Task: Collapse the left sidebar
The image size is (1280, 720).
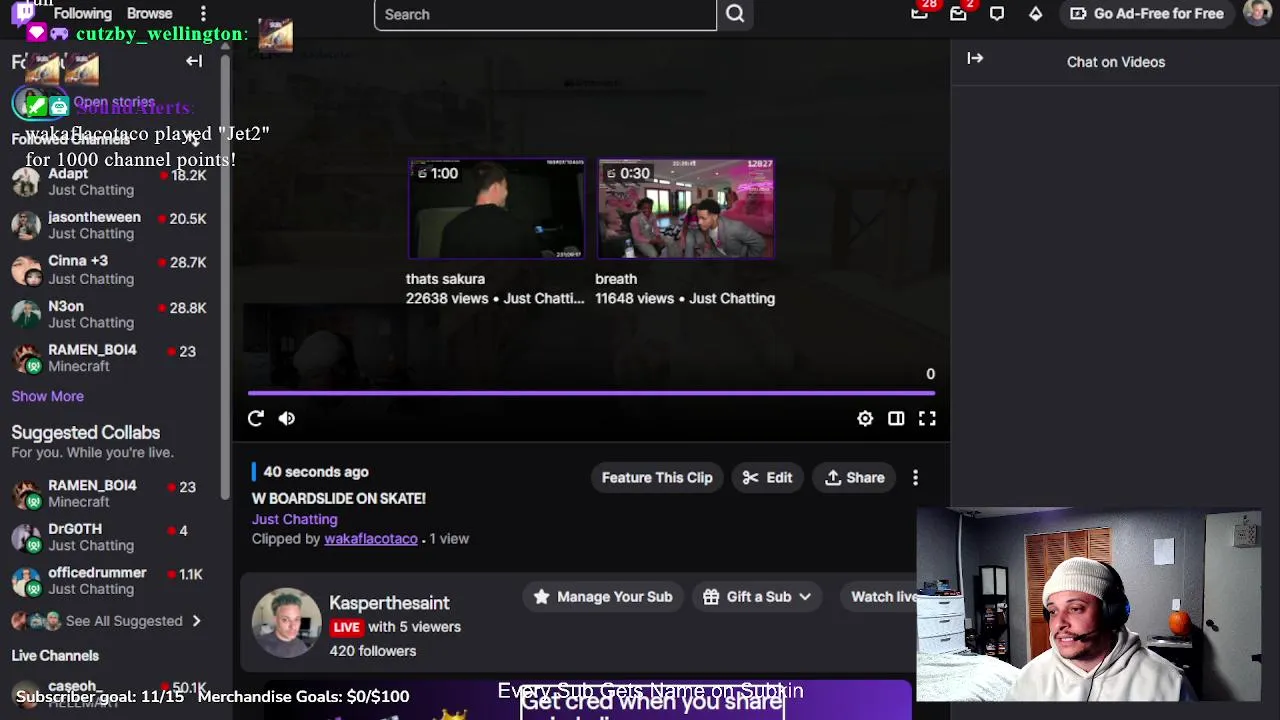Action: 194,61
